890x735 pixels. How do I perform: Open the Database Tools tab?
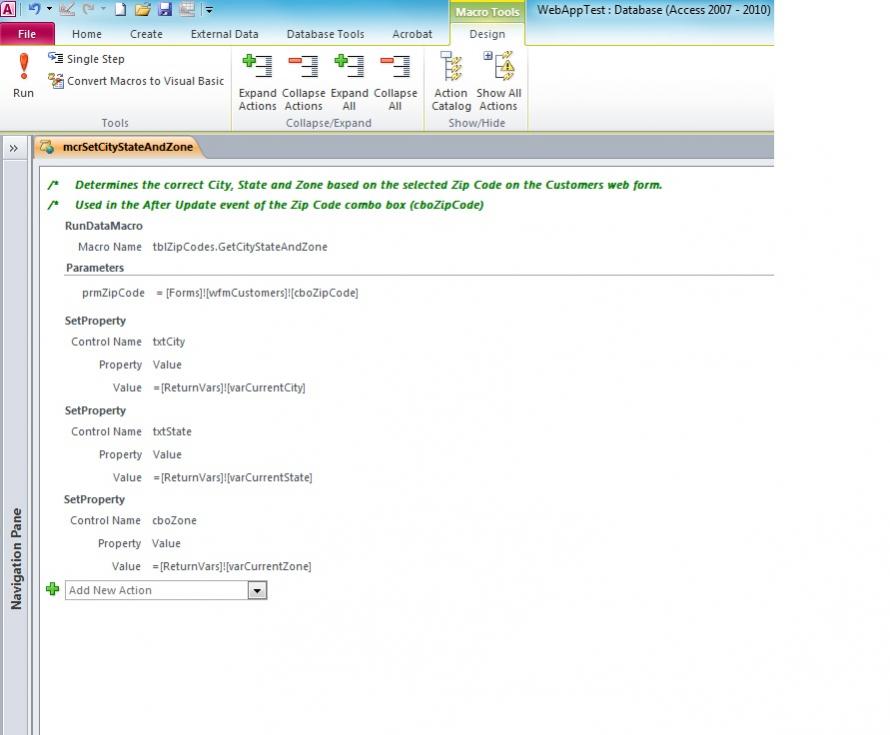(x=325, y=34)
